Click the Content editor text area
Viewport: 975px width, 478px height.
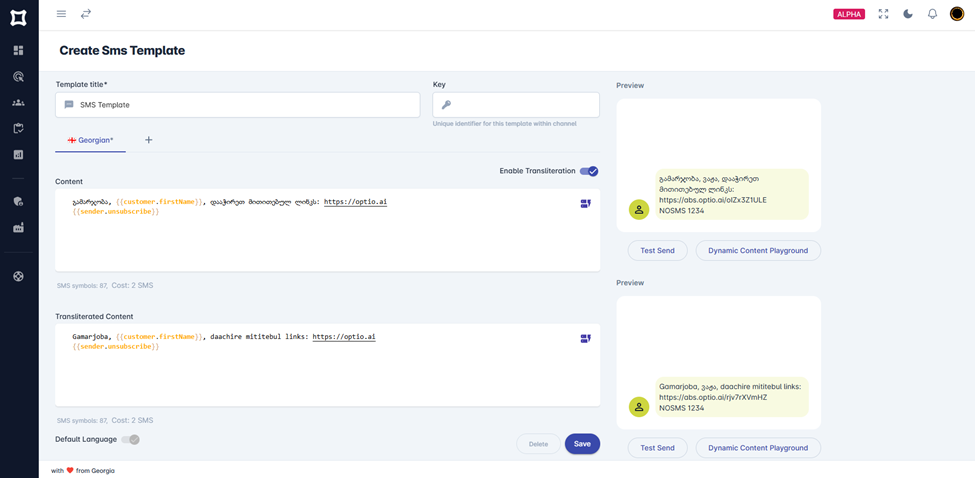pos(328,230)
